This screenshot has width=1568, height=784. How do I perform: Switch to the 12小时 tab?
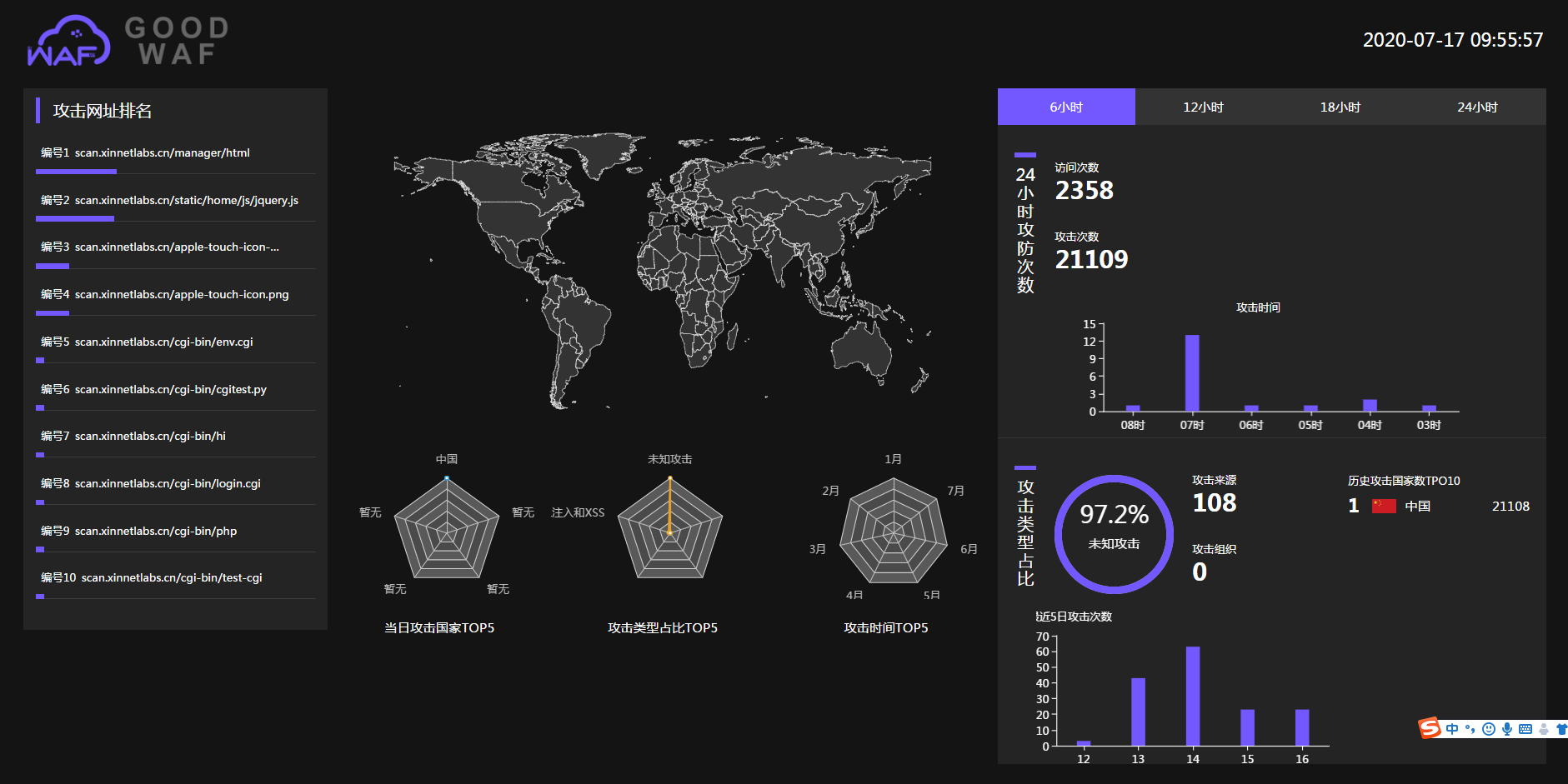(x=1203, y=107)
